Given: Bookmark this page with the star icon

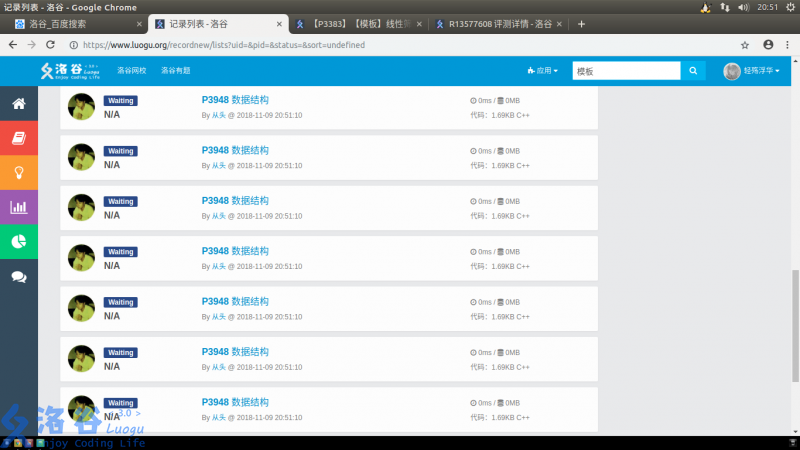Looking at the screenshot, I should pyautogui.click(x=745, y=45).
